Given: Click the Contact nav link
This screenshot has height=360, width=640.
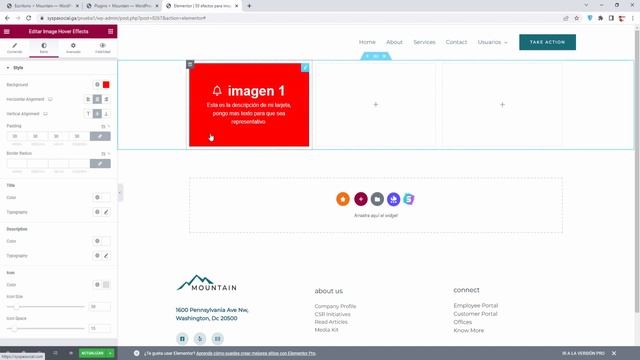Looking at the screenshot, I should [x=456, y=42].
